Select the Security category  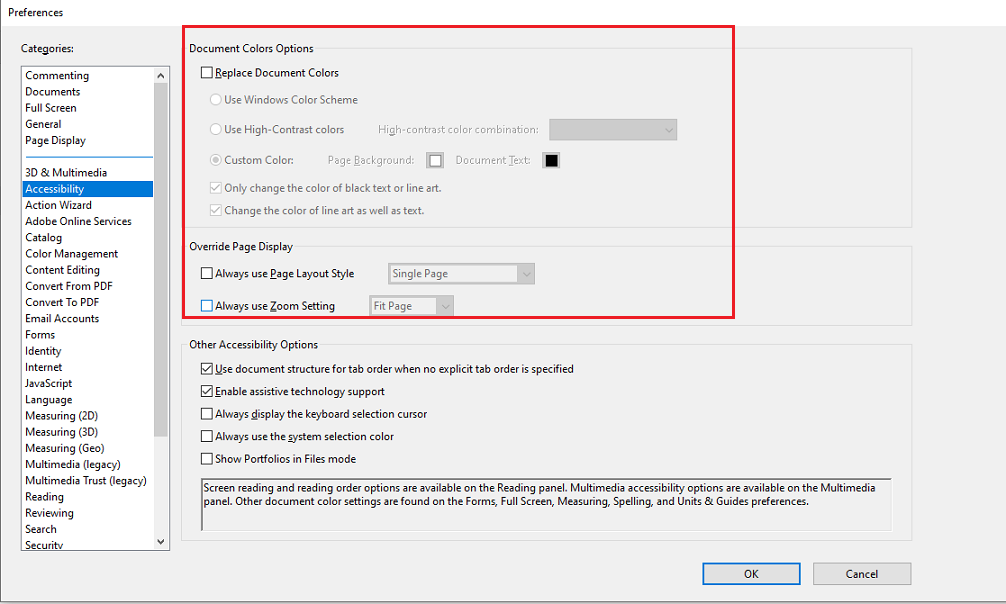(x=44, y=544)
